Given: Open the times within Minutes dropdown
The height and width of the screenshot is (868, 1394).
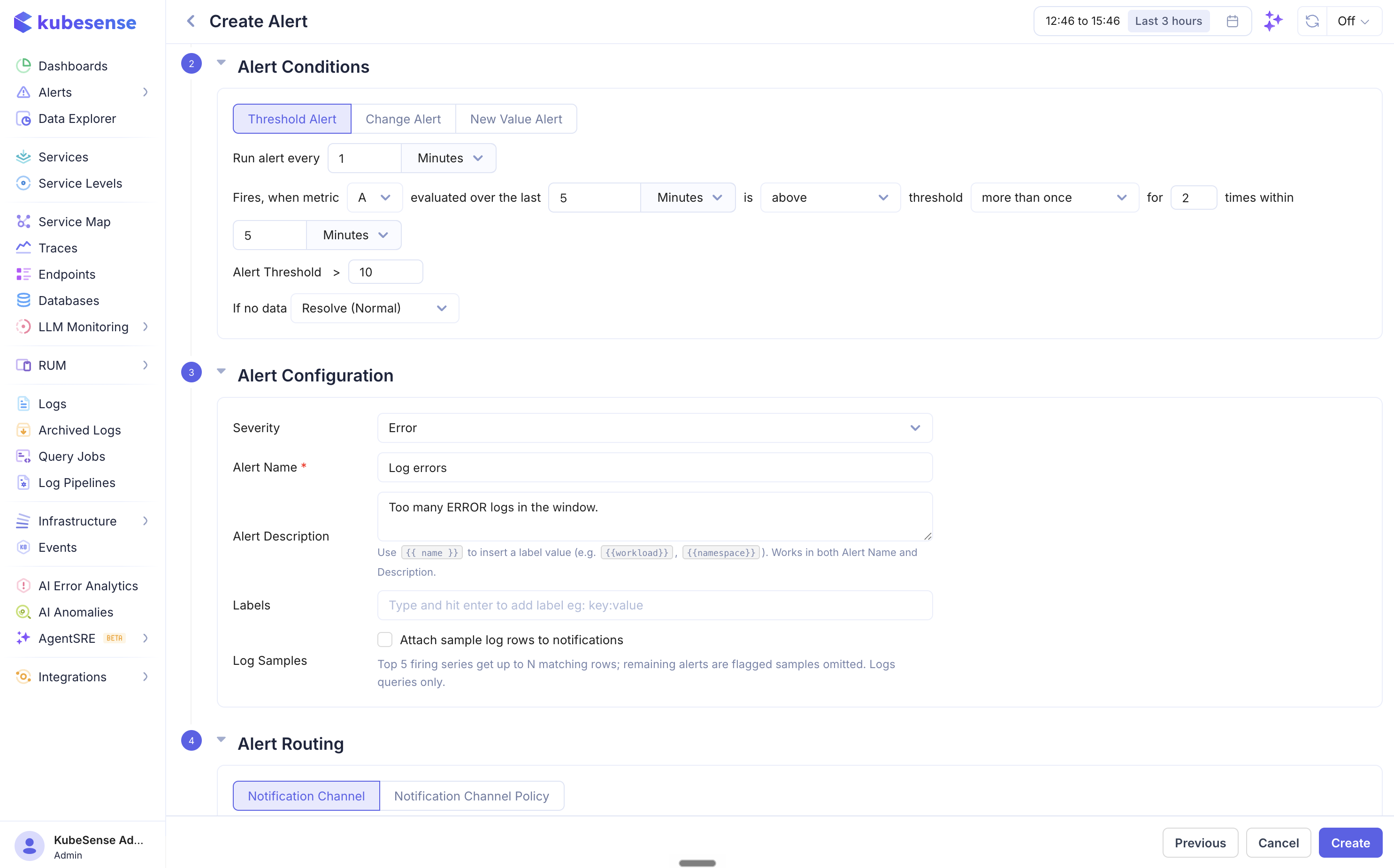Looking at the screenshot, I should click(x=354, y=235).
